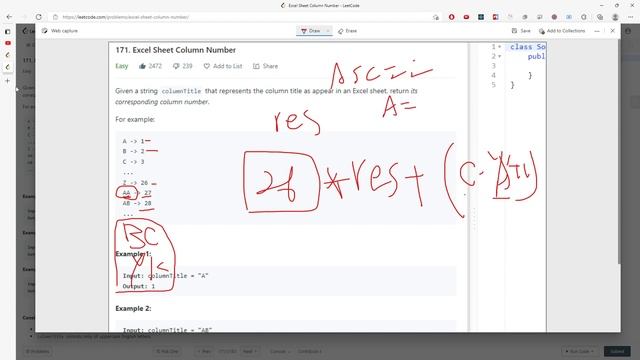This screenshot has height=360, width=640.
Task: Click the browser Forward arrow
Action: click(24, 17)
